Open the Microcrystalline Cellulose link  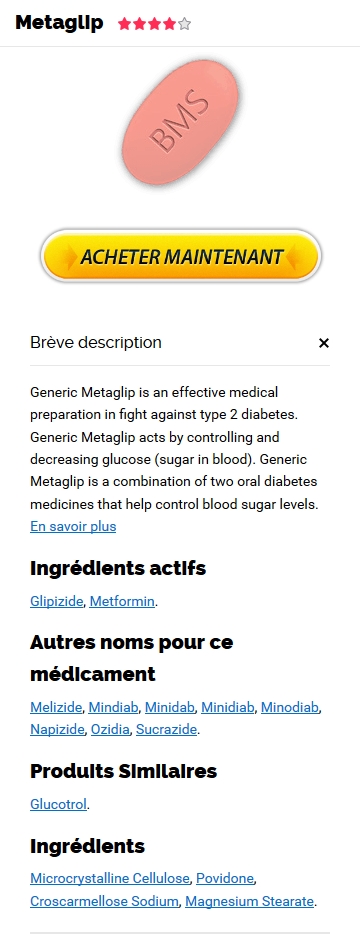point(110,879)
